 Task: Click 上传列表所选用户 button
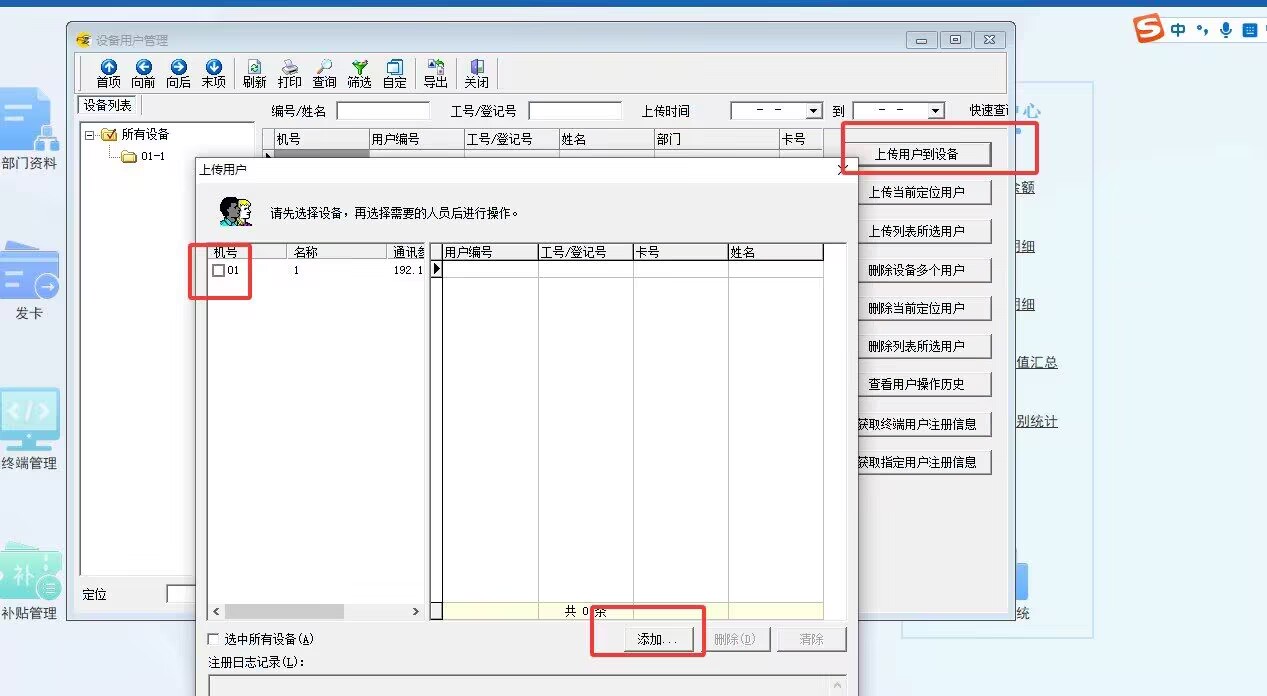coord(916,231)
